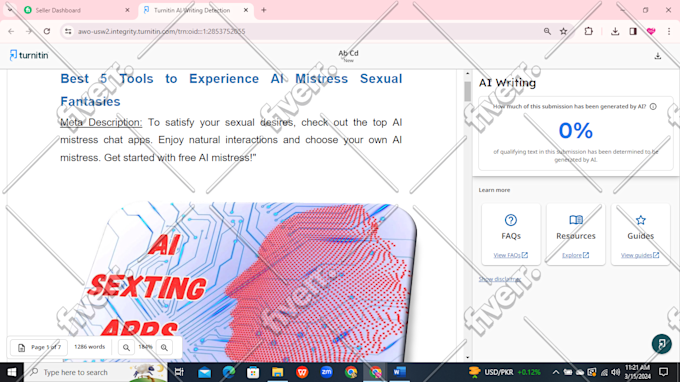Open volume control in system tray

pyautogui.click(x=615, y=372)
